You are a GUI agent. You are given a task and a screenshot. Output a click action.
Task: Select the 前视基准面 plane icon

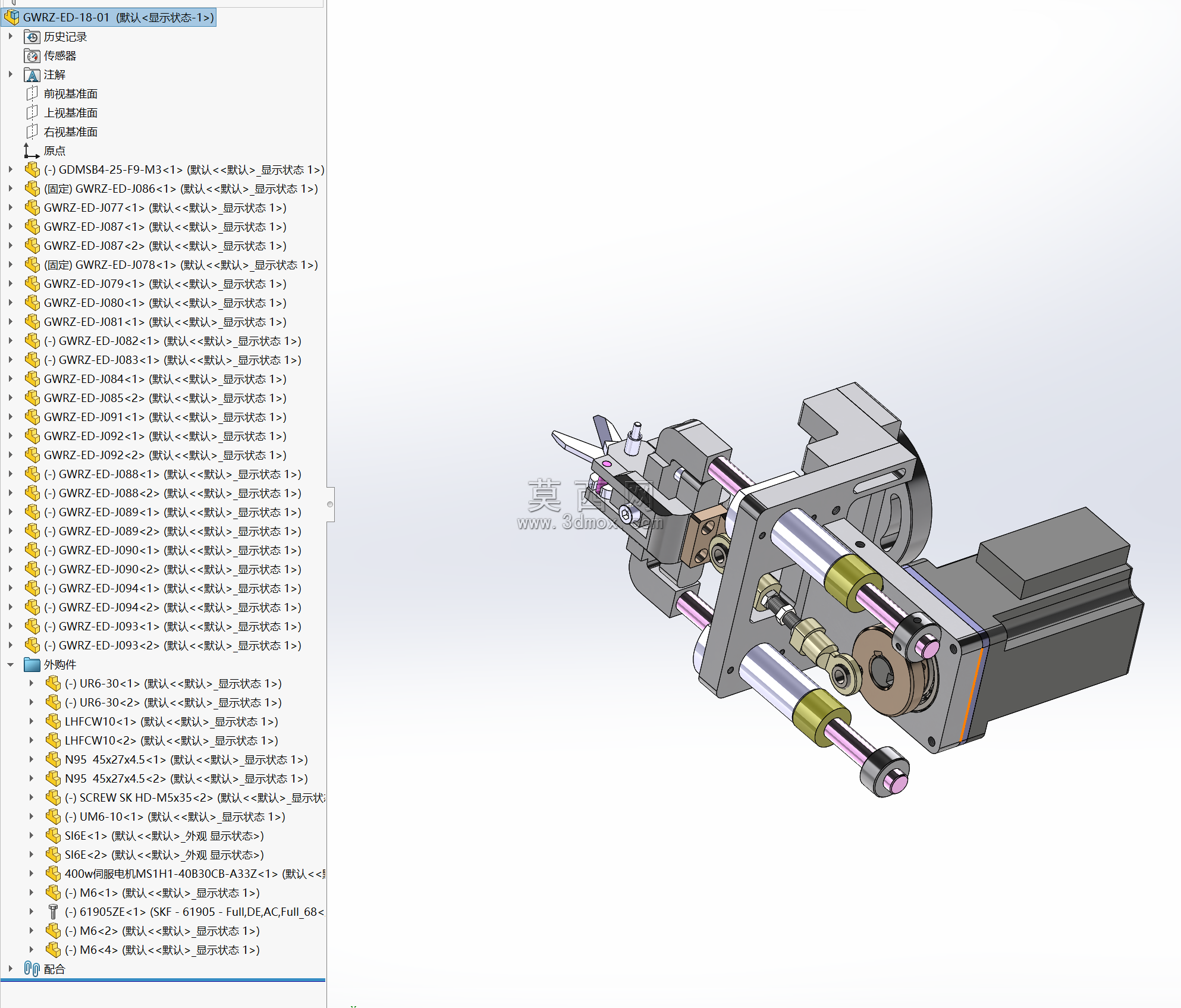32,94
